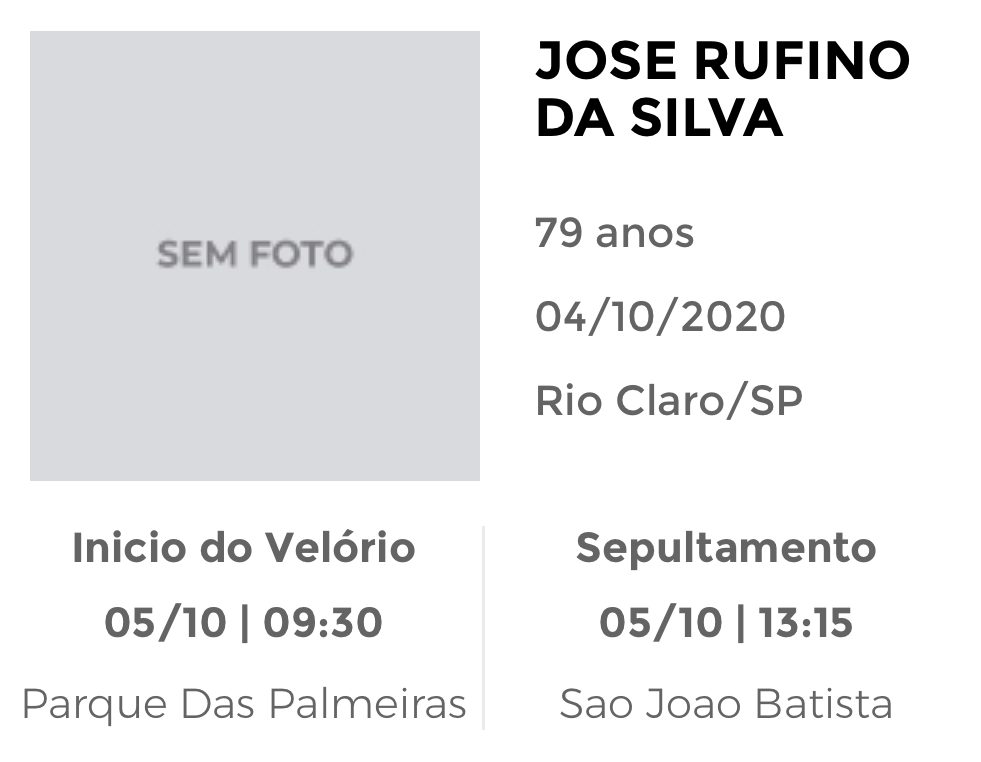Click the vertical divider between Velório and Sepultamento
The width and height of the screenshot is (981, 762).
tap(483, 627)
